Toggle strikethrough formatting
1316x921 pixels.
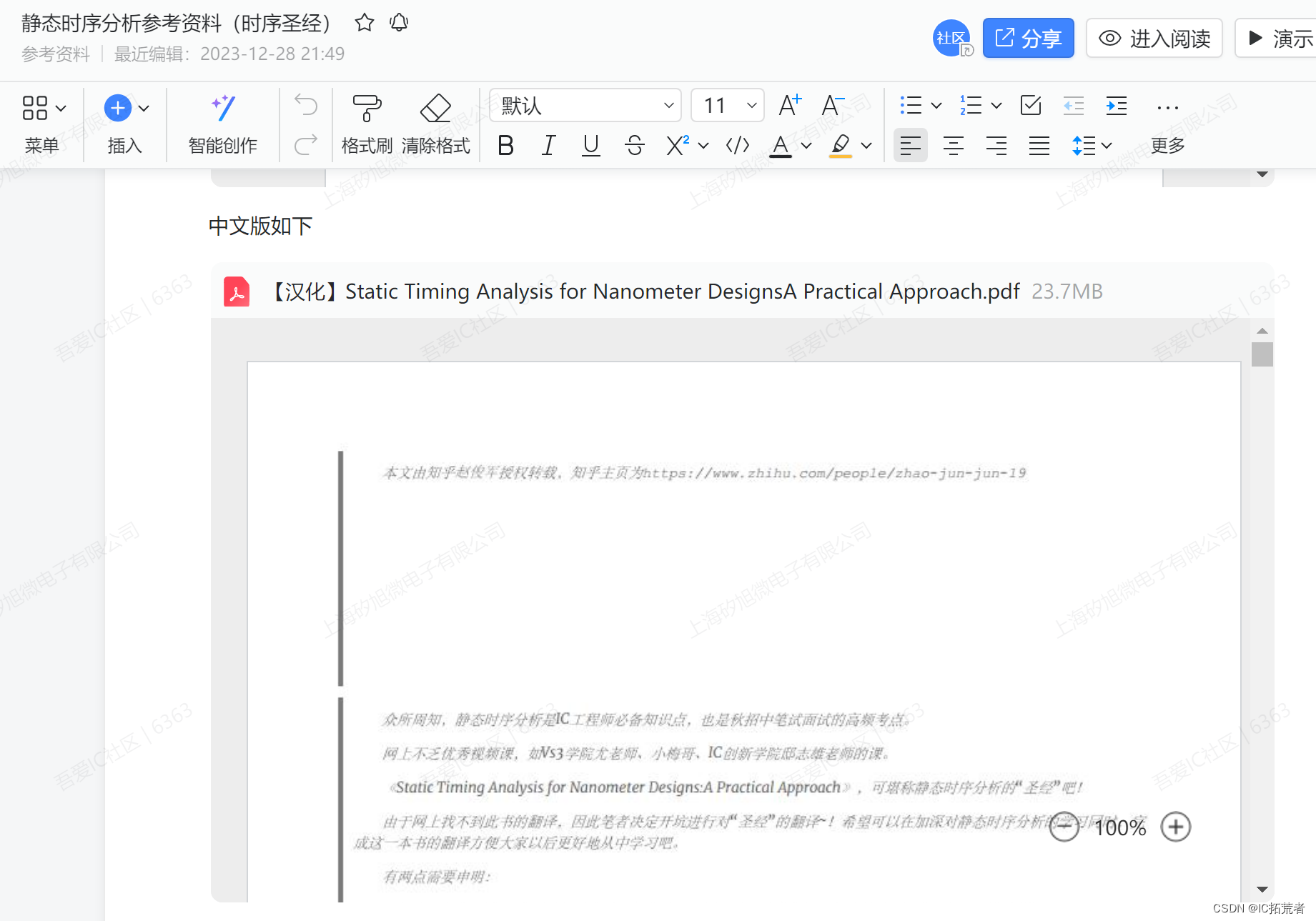coord(635,146)
